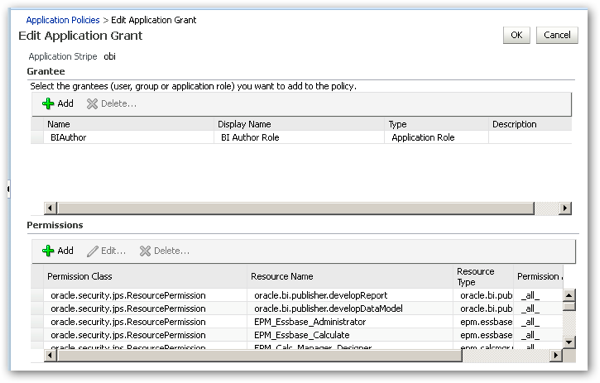Click the Permissions table horizontal scrollbar thumb

[x=259, y=355]
